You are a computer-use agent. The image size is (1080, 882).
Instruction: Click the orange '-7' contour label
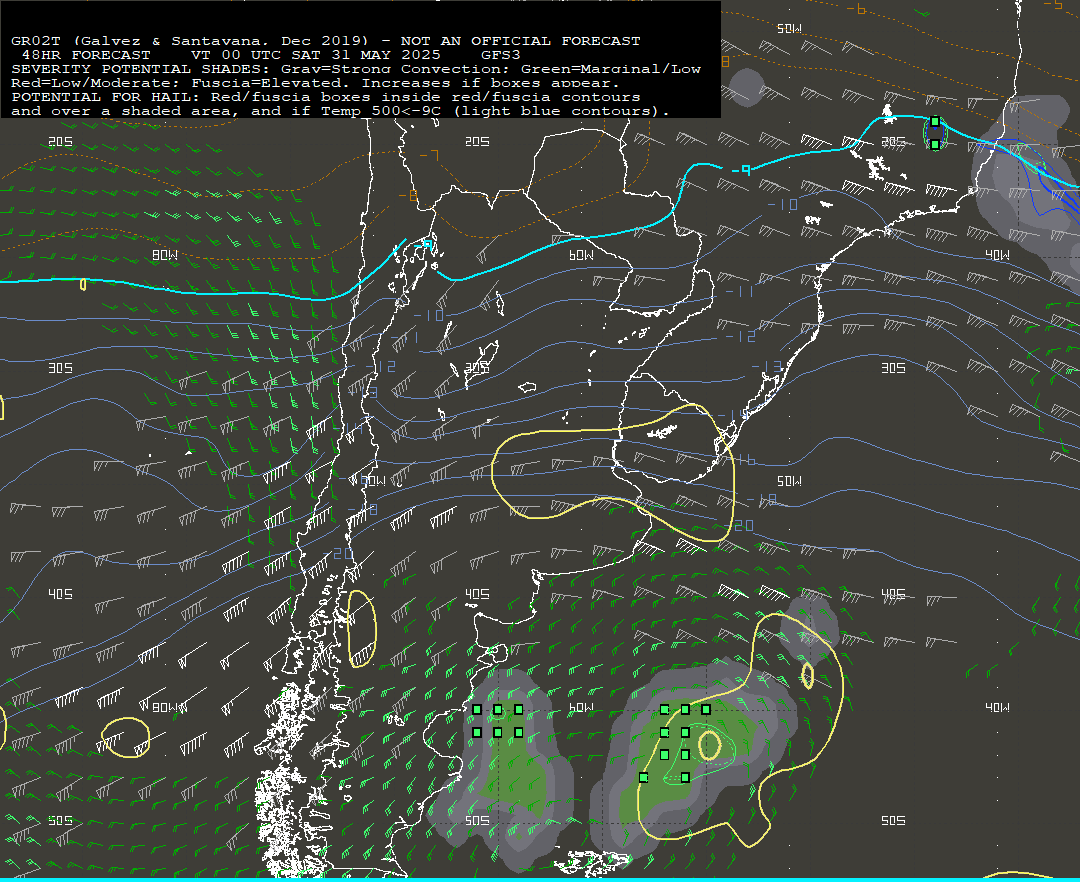(429, 155)
